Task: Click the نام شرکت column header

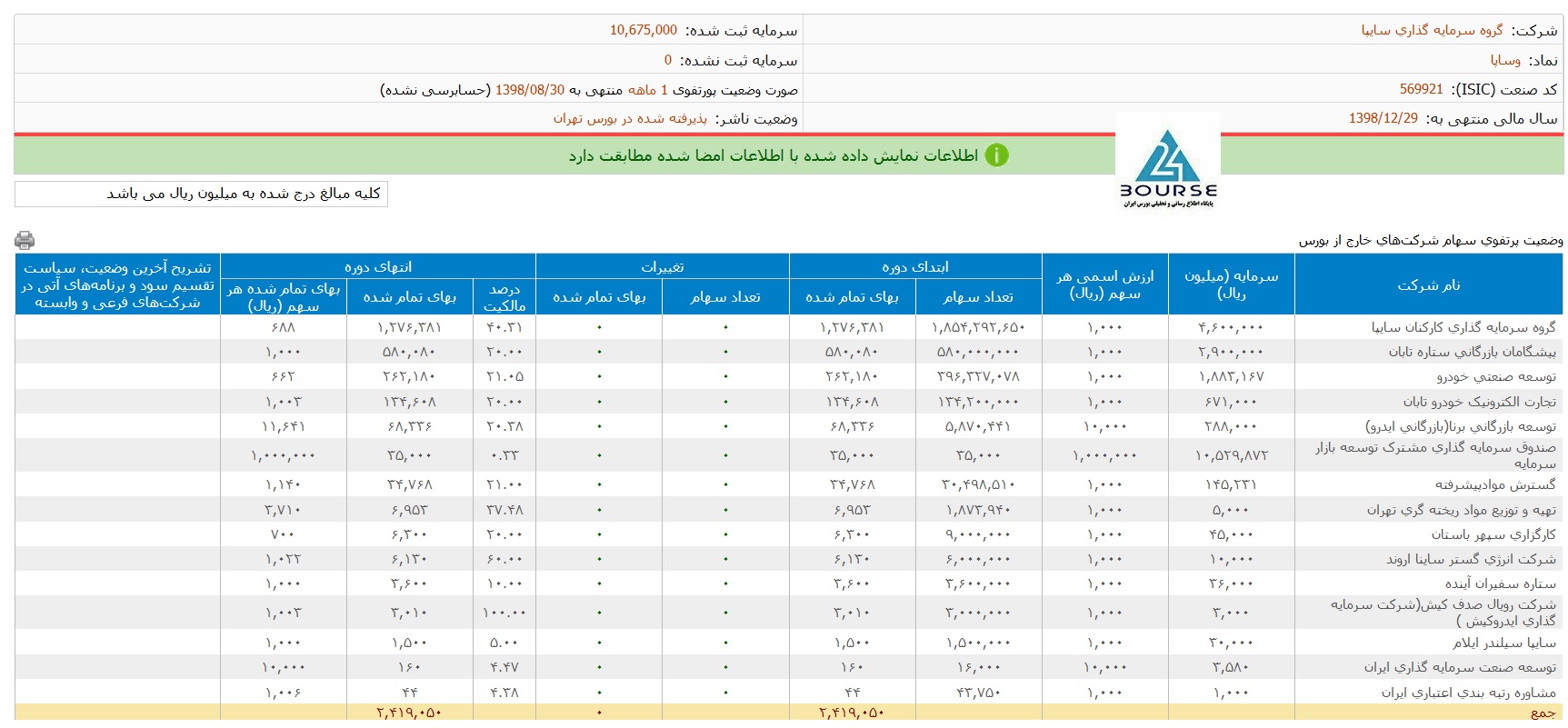Action: (x=1428, y=284)
